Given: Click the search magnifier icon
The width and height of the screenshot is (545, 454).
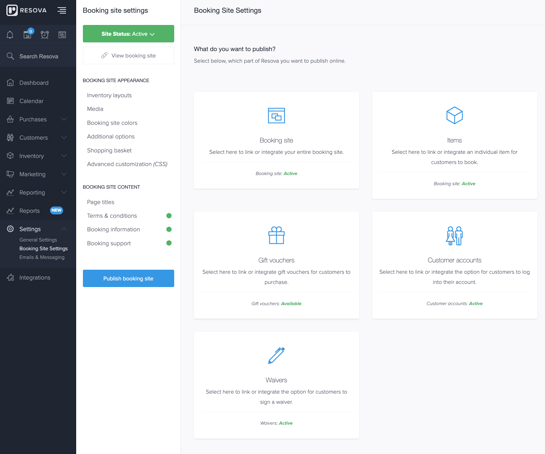Looking at the screenshot, I should [10, 56].
